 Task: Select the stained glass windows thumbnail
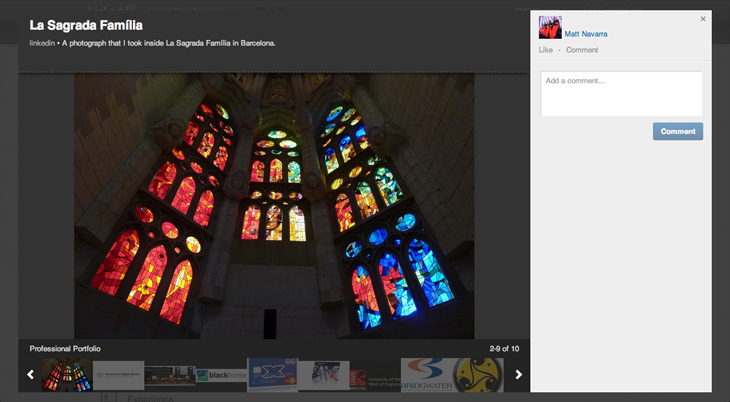67,375
